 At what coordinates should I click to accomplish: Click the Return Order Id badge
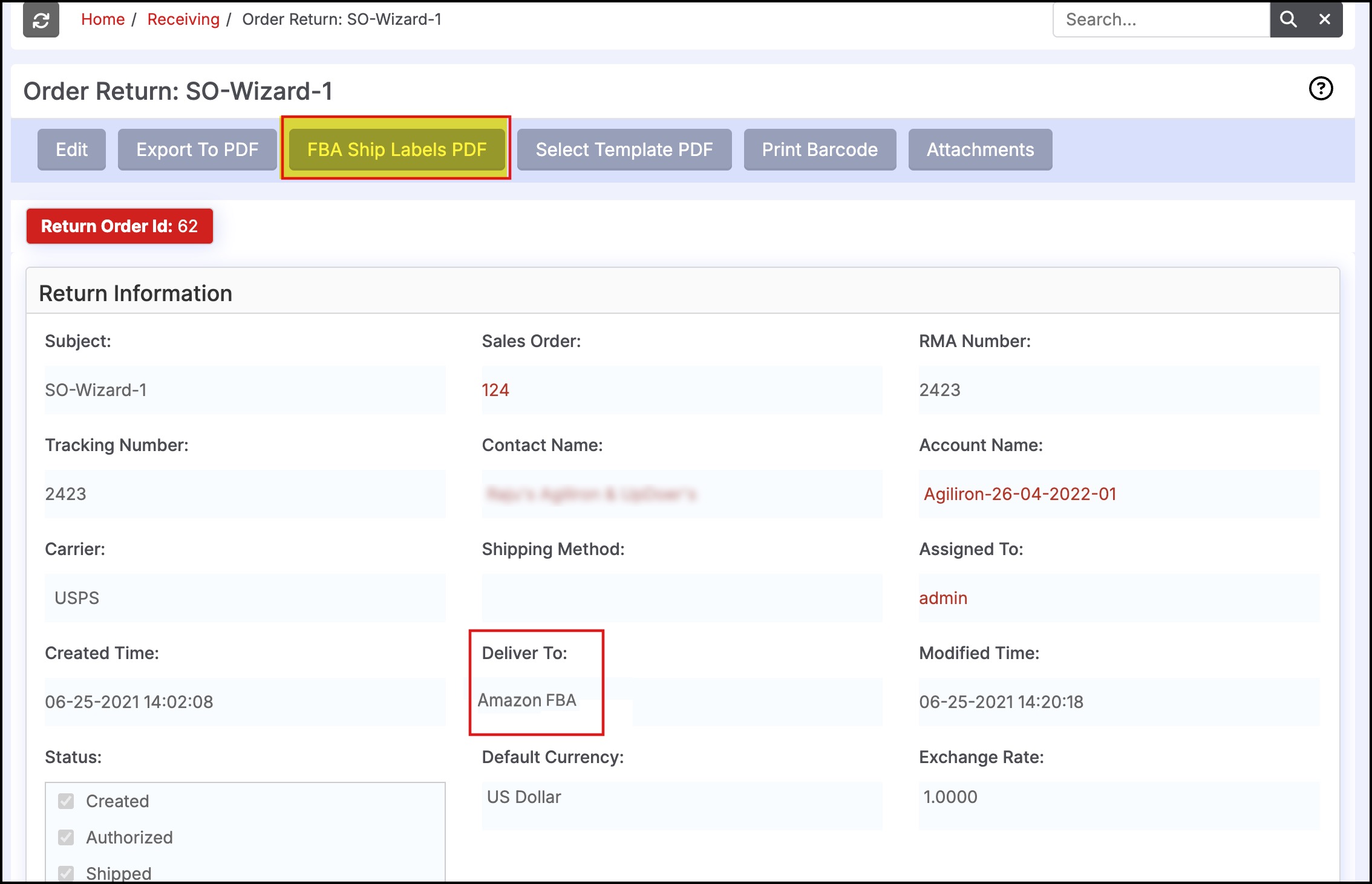coord(119,226)
